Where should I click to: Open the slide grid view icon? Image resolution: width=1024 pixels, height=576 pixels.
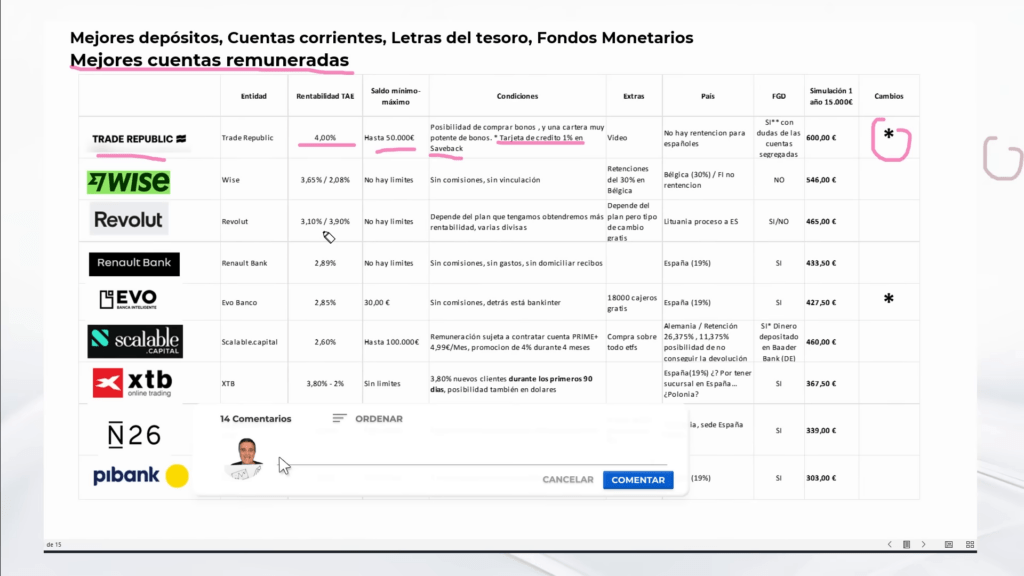[970, 544]
